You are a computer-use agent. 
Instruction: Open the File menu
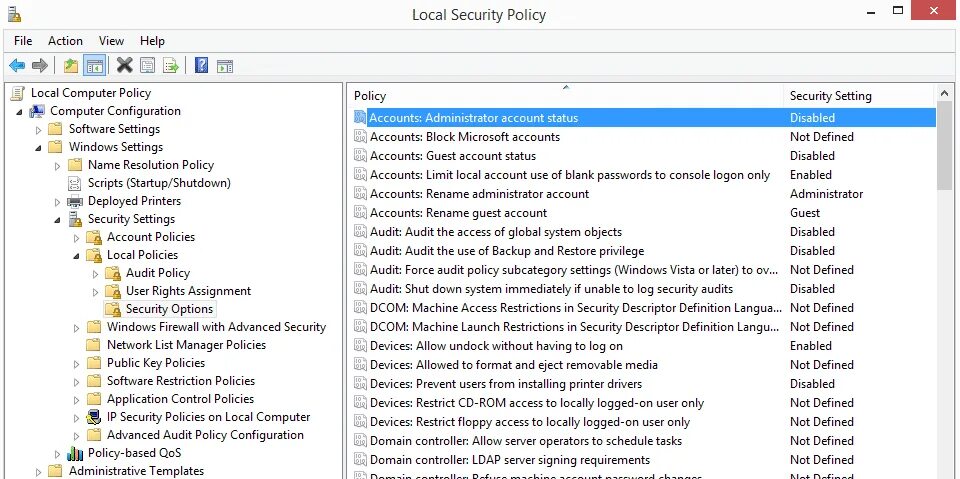(23, 41)
